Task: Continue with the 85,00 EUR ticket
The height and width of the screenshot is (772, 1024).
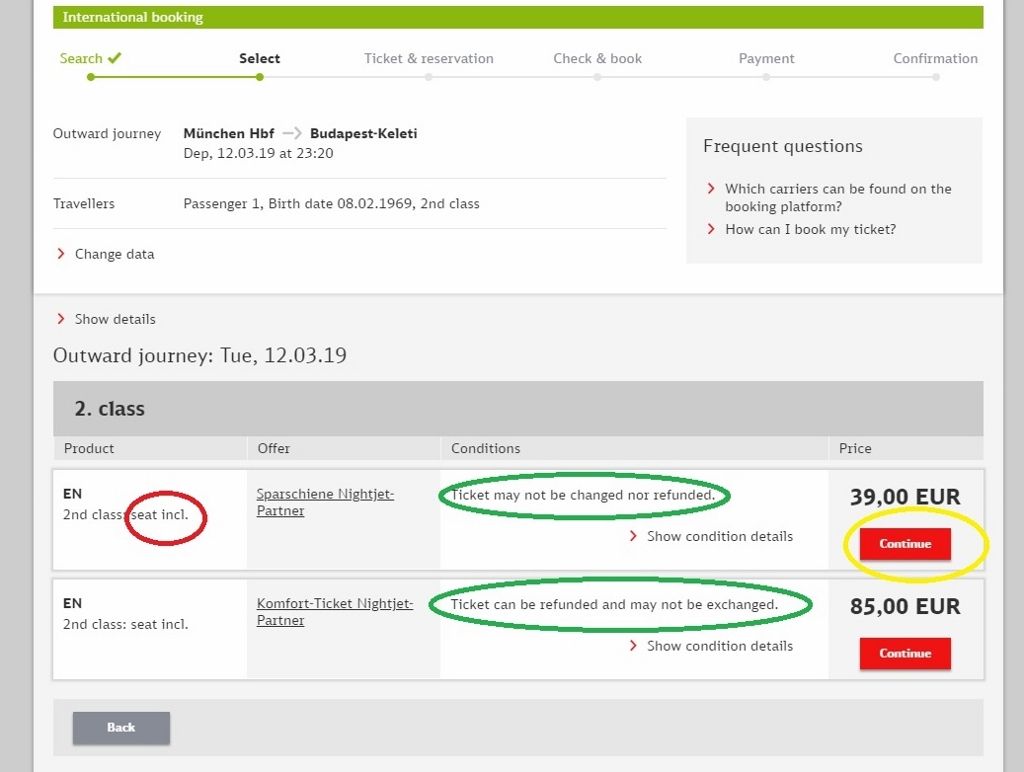Action: 905,653
